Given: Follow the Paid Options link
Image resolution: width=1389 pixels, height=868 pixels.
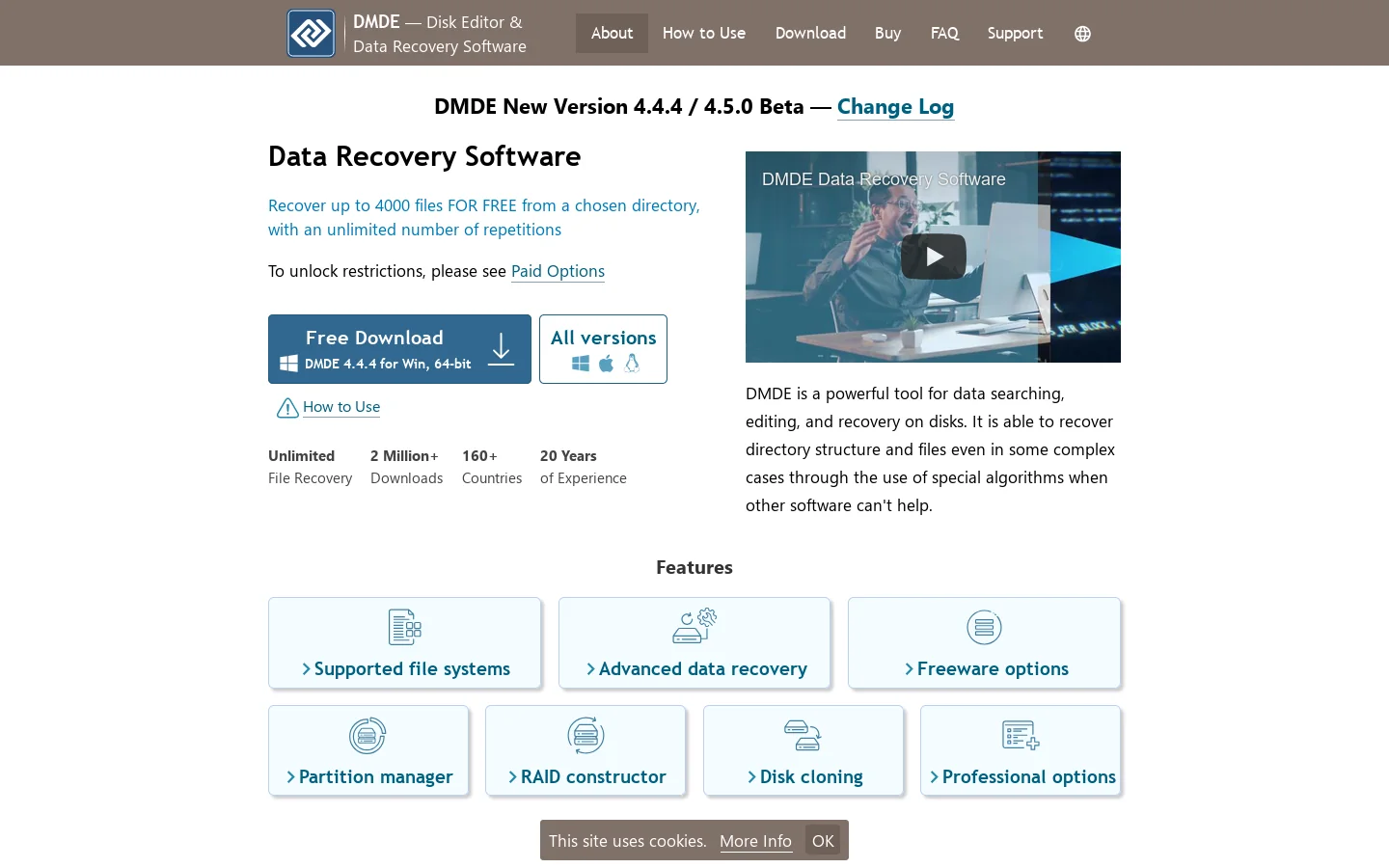Looking at the screenshot, I should (x=558, y=271).
